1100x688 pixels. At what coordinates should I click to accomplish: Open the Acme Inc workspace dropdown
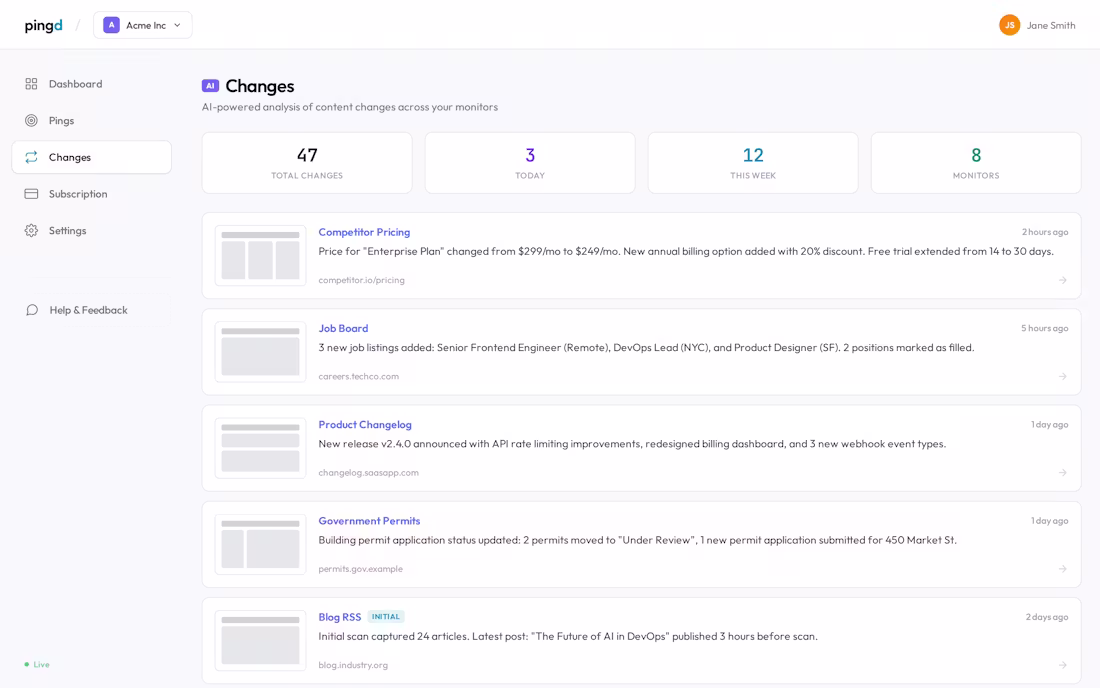coord(143,24)
